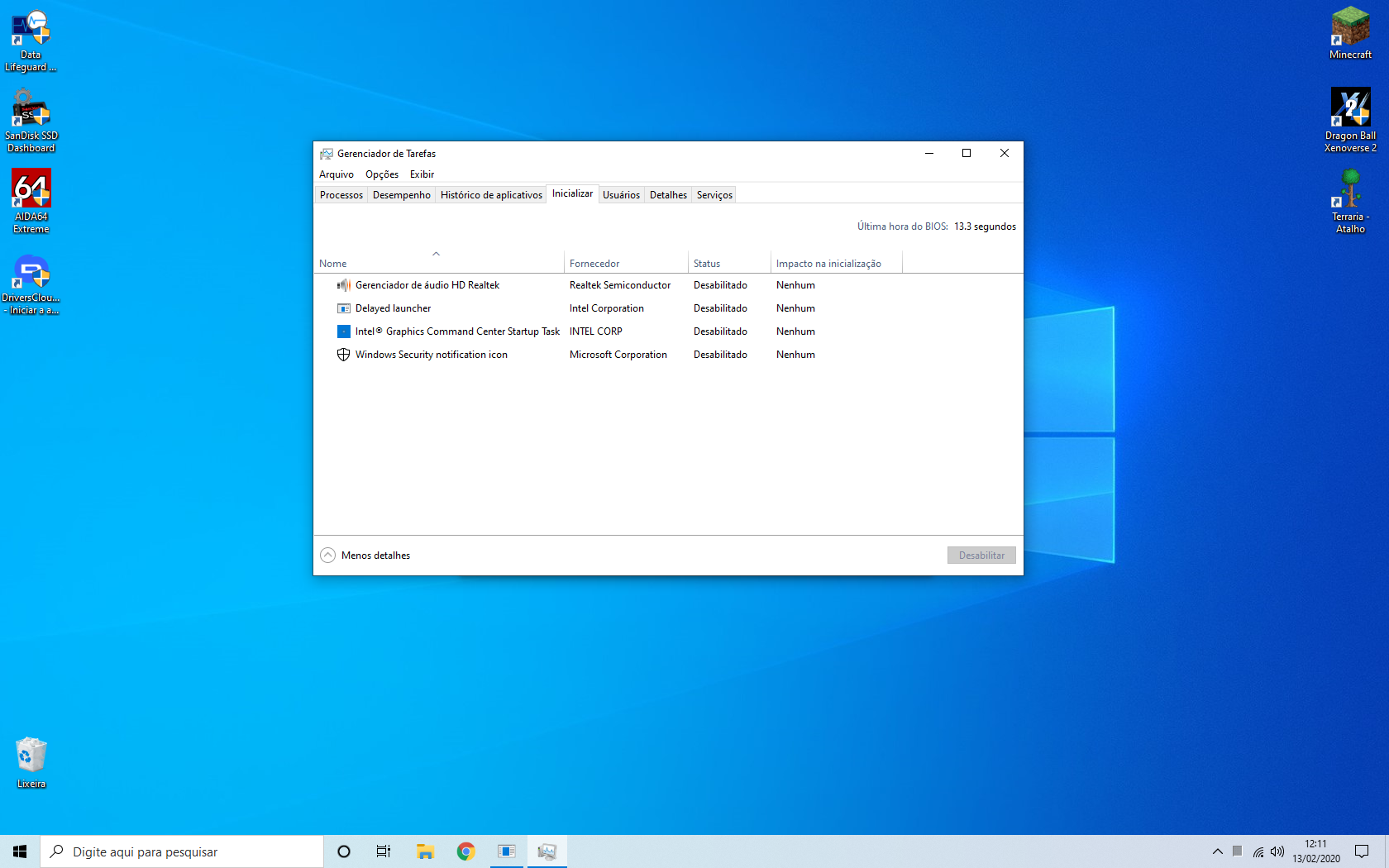
Task: Select Realtek Semiconductor vendor cell
Action: pos(620,285)
